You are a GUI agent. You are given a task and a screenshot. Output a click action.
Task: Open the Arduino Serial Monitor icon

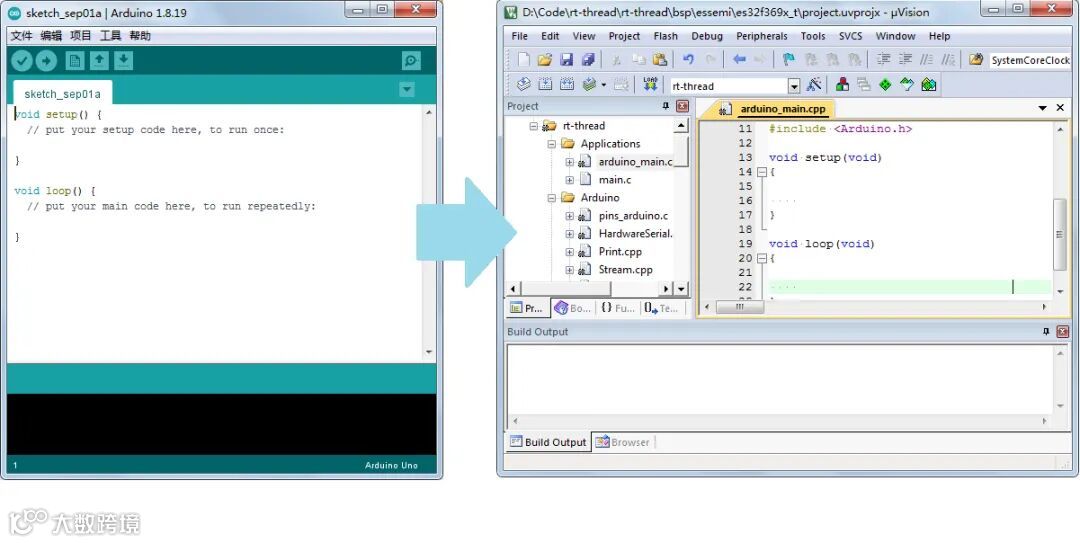pos(411,61)
